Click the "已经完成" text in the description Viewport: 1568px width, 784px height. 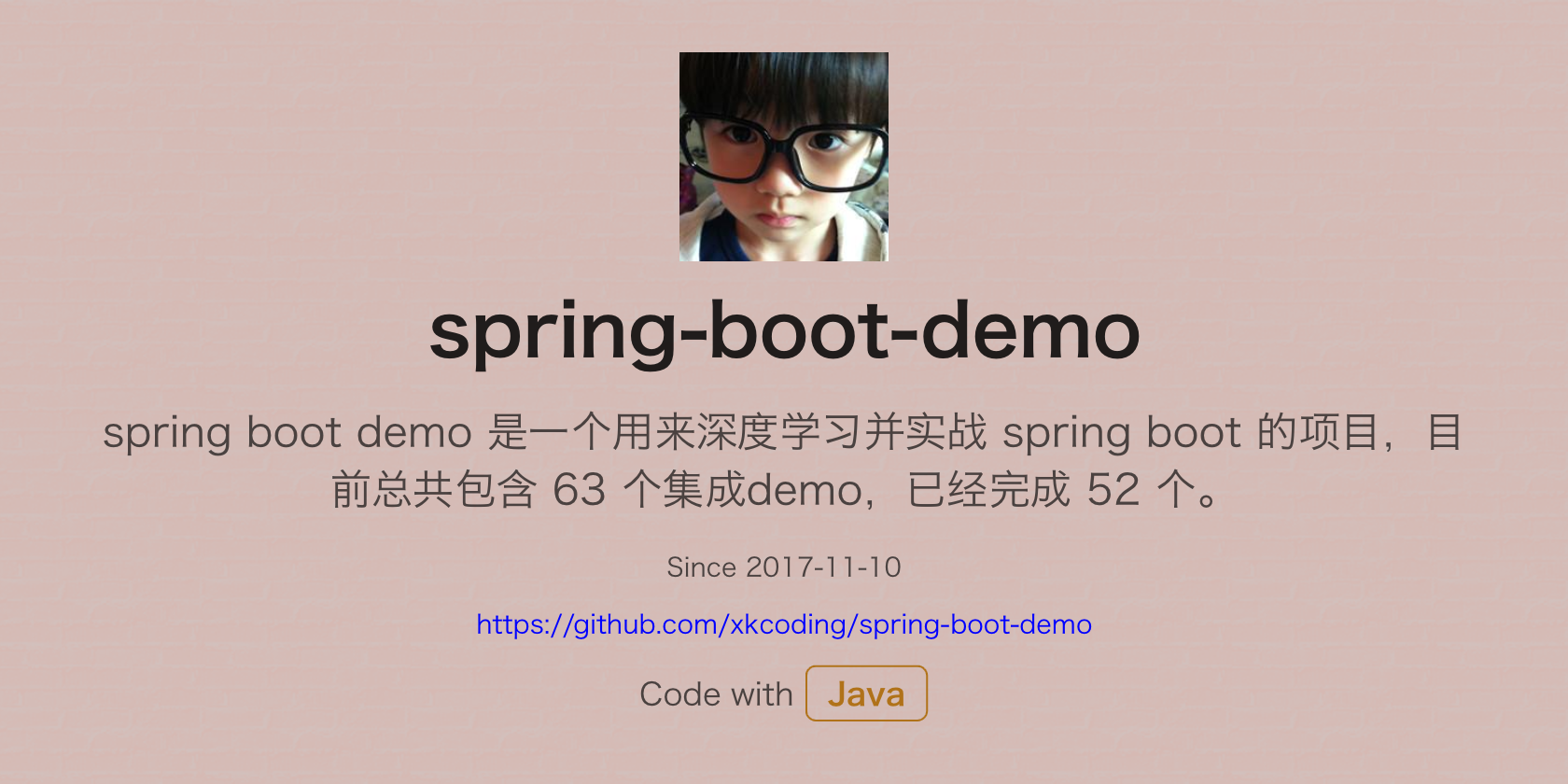point(988,489)
